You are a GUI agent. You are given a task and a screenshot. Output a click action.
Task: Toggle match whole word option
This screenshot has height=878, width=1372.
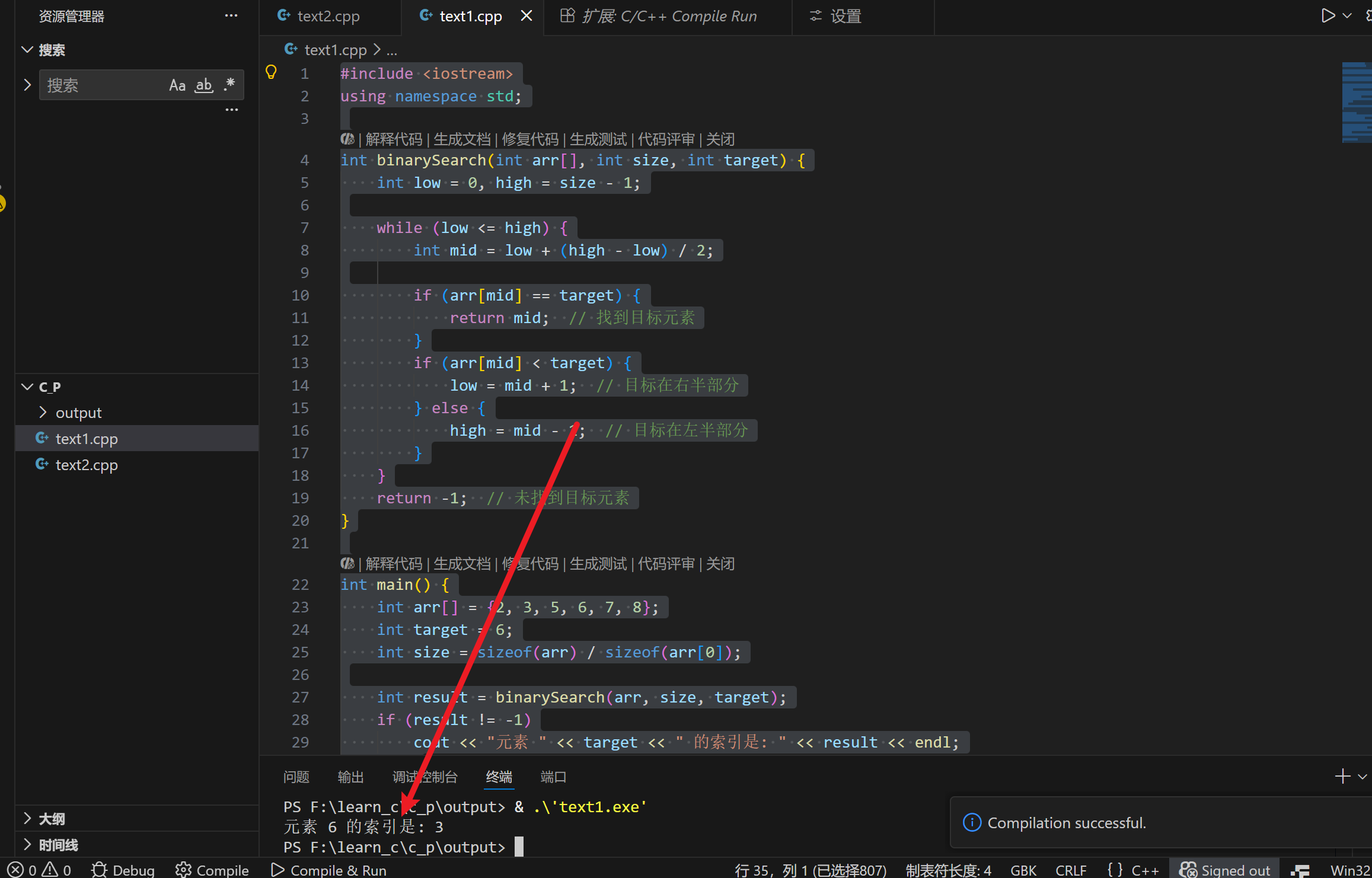pos(203,85)
